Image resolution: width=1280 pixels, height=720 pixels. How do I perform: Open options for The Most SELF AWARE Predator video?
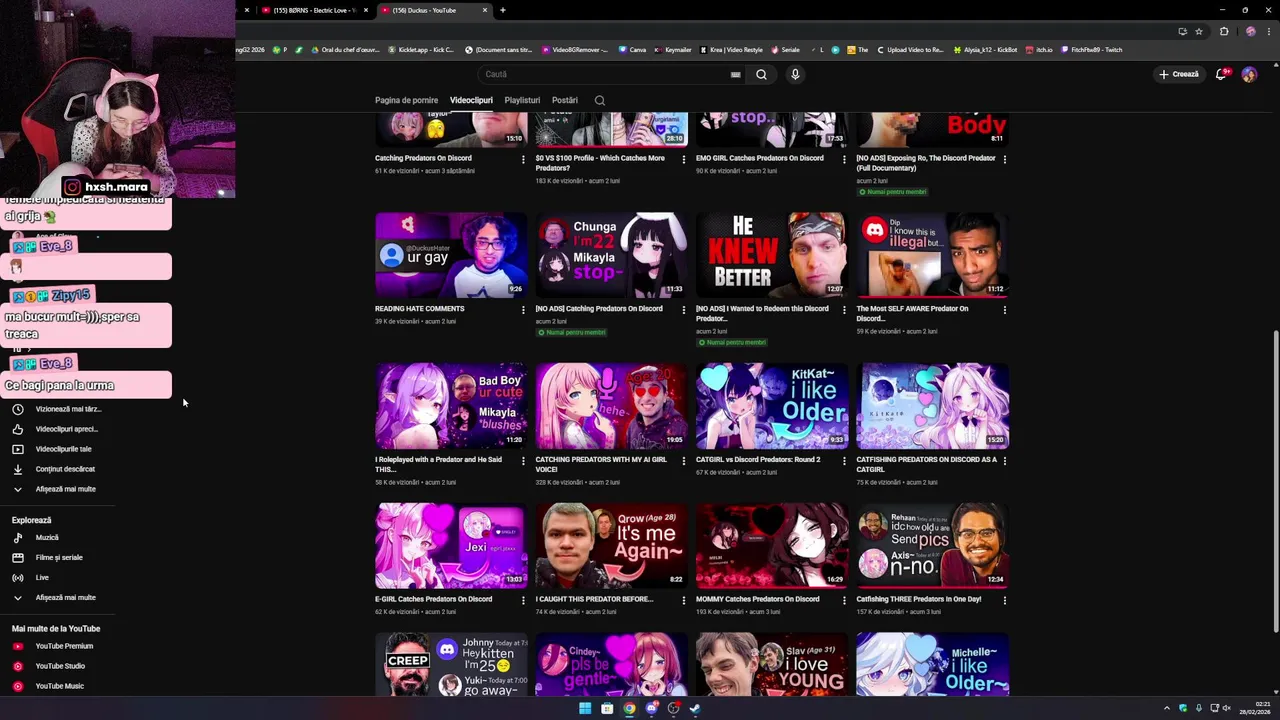coord(1004,310)
